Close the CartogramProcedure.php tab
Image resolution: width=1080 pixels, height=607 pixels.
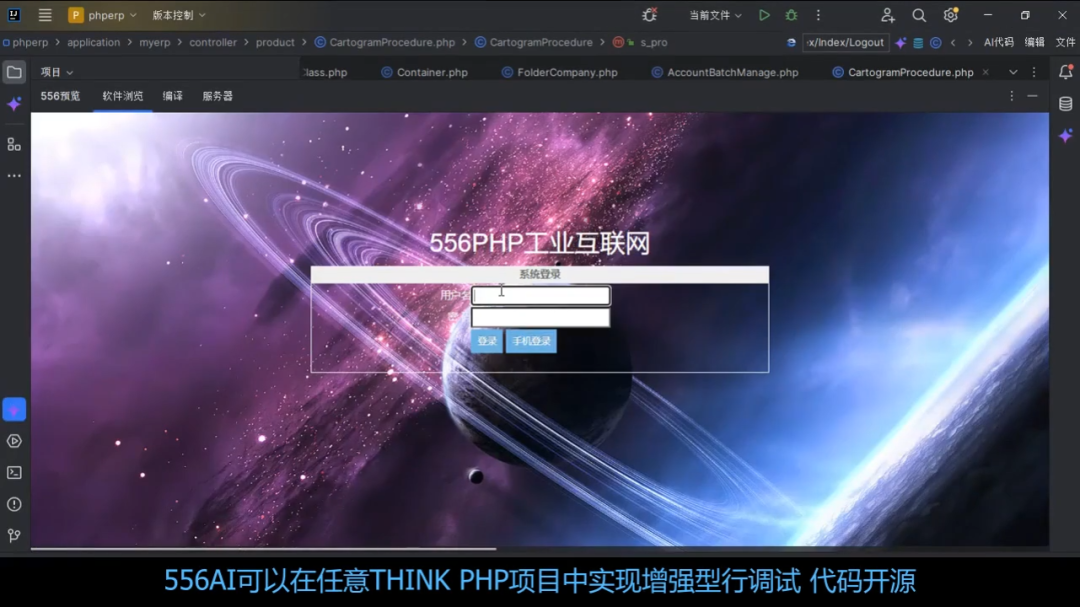click(986, 72)
